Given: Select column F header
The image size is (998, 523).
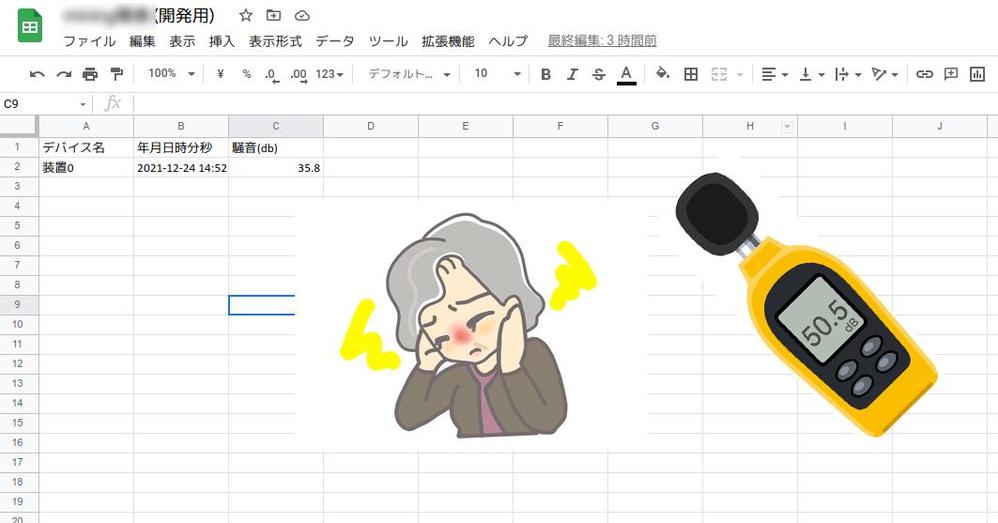Looking at the screenshot, I should pyautogui.click(x=560, y=126).
